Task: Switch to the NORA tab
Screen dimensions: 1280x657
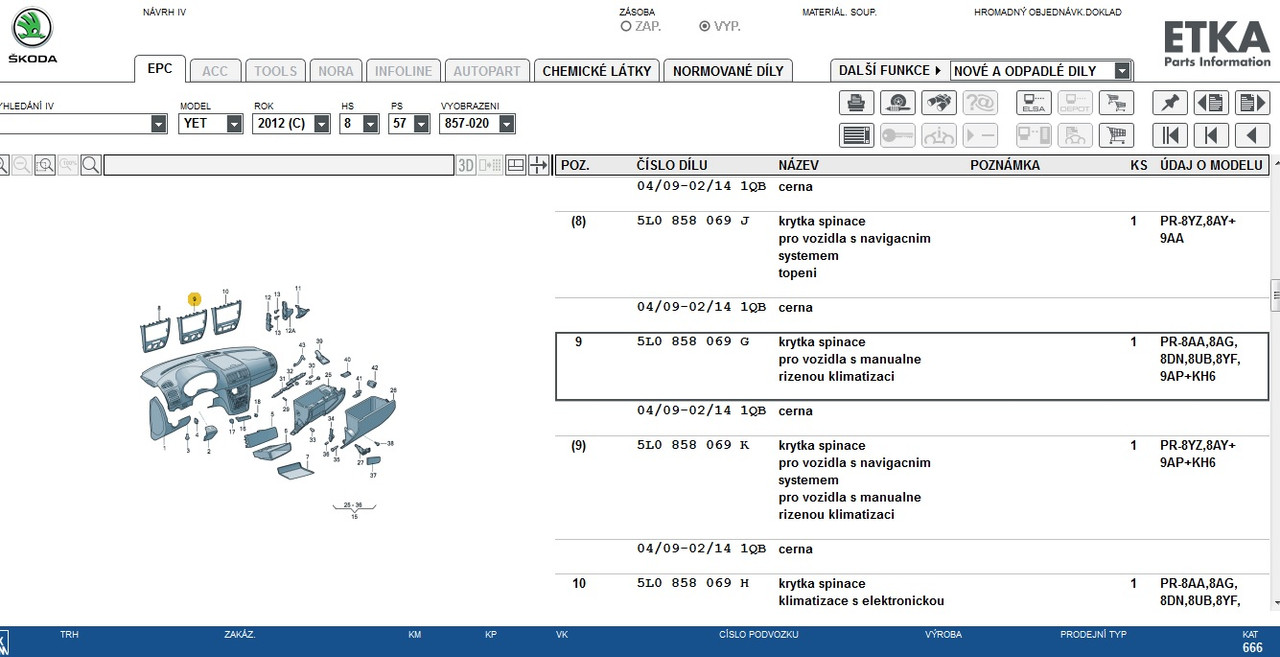Action: coord(336,71)
